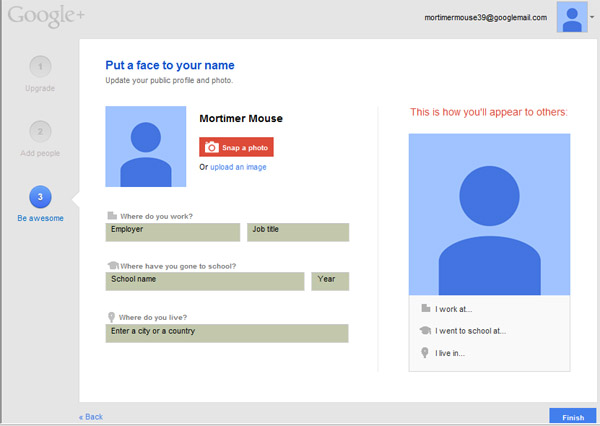Screen dimensions: 600x426
Task: Focus the Employer field
Action: click(173, 232)
